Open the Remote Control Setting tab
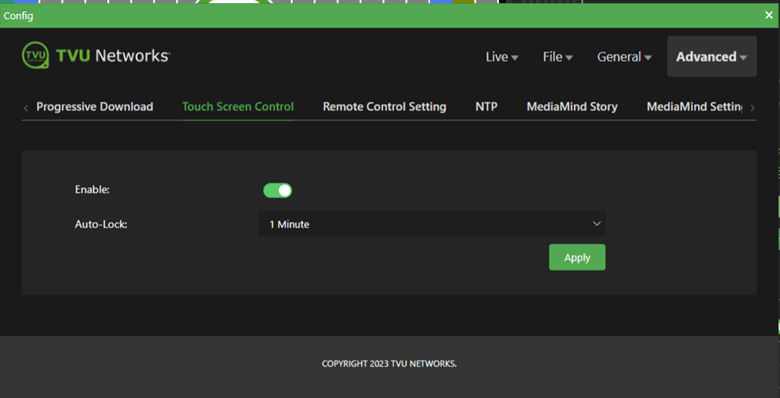Screen dimensions: 780x398 pyautogui.click(x=384, y=107)
